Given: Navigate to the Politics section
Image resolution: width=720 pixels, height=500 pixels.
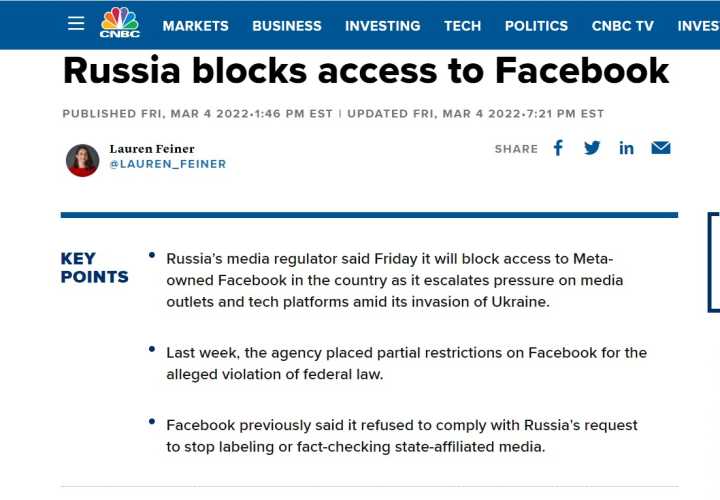Looking at the screenshot, I should click(x=536, y=26).
